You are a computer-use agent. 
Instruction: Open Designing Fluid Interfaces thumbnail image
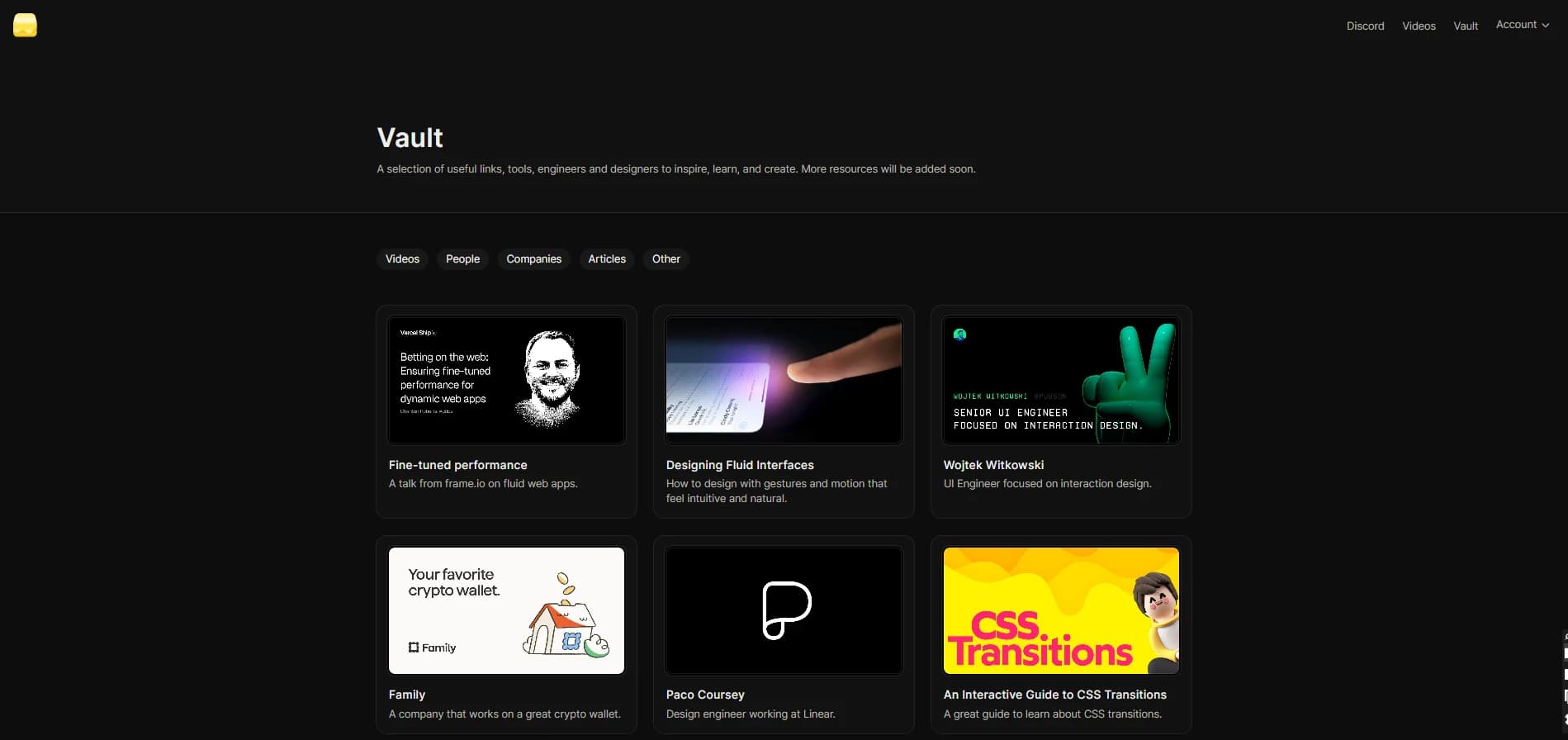click(784, 380)
